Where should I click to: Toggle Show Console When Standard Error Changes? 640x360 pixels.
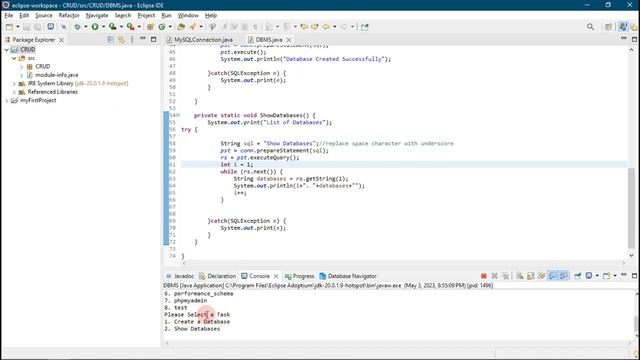click(564, 276)
